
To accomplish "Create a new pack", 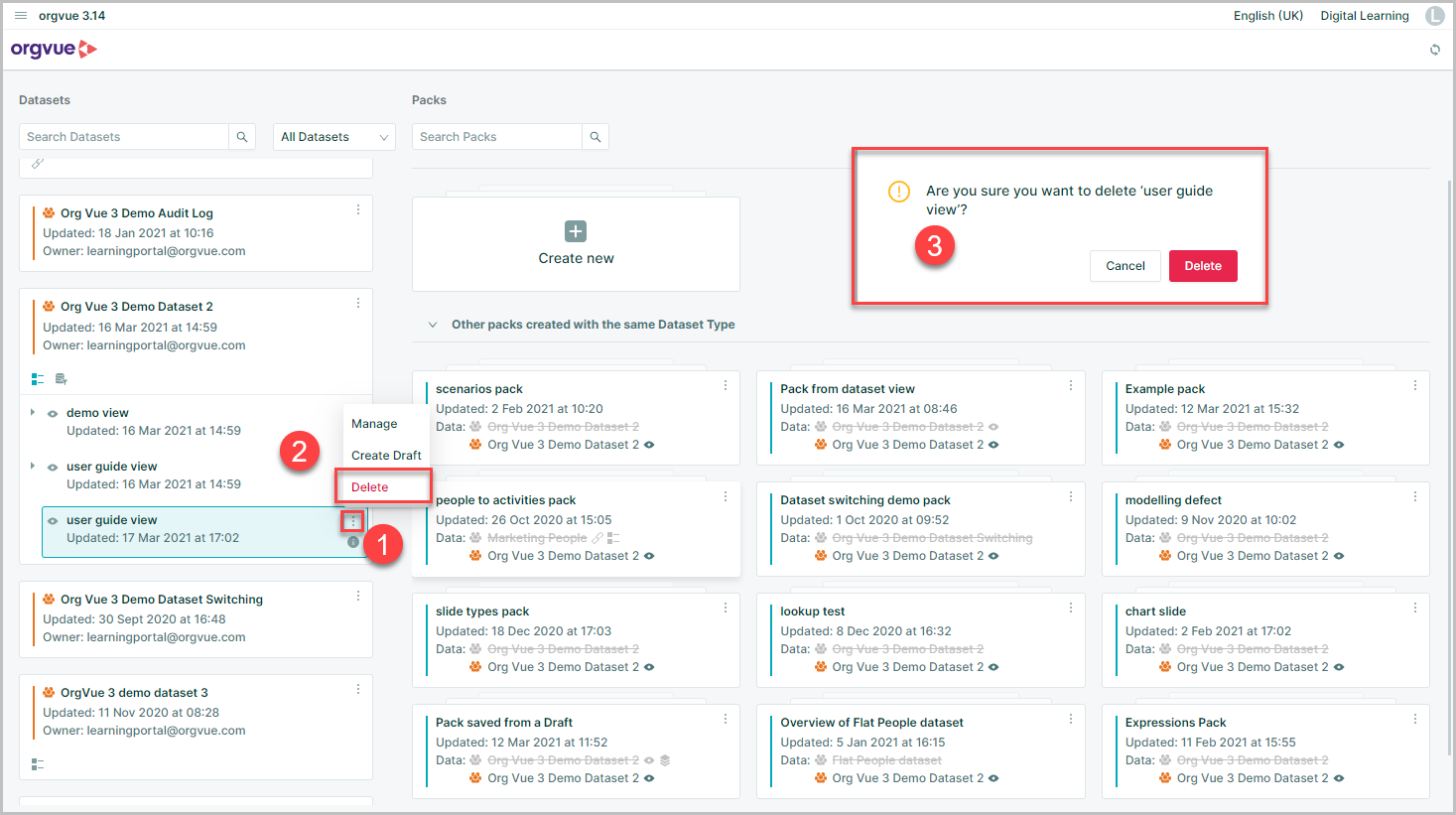I will 576,244.
